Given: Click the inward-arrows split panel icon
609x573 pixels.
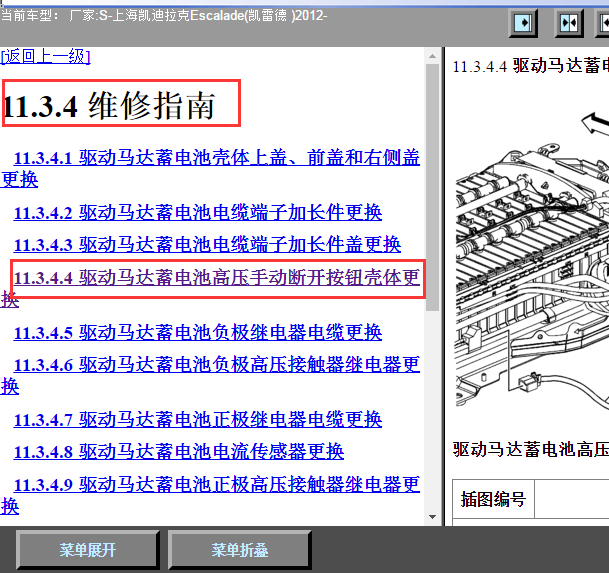Looking at the screenshot, I should pyautogui.click(x=569, y=23).
